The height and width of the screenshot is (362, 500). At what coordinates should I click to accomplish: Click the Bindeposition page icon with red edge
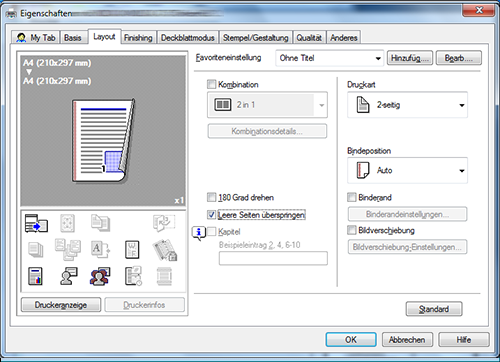pos(363,170)
